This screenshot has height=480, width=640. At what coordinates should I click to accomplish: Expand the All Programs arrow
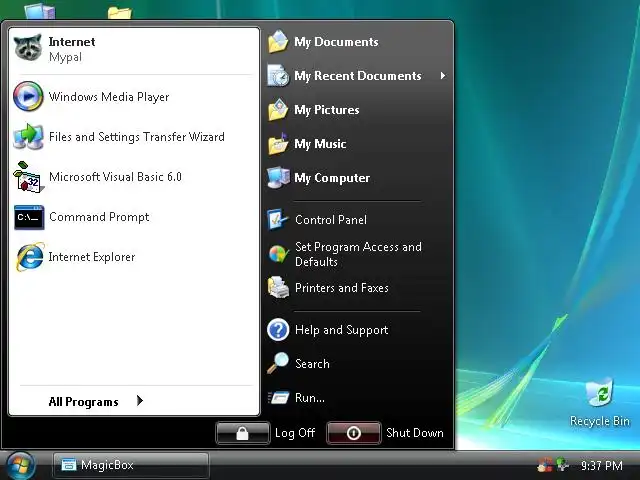140,401
